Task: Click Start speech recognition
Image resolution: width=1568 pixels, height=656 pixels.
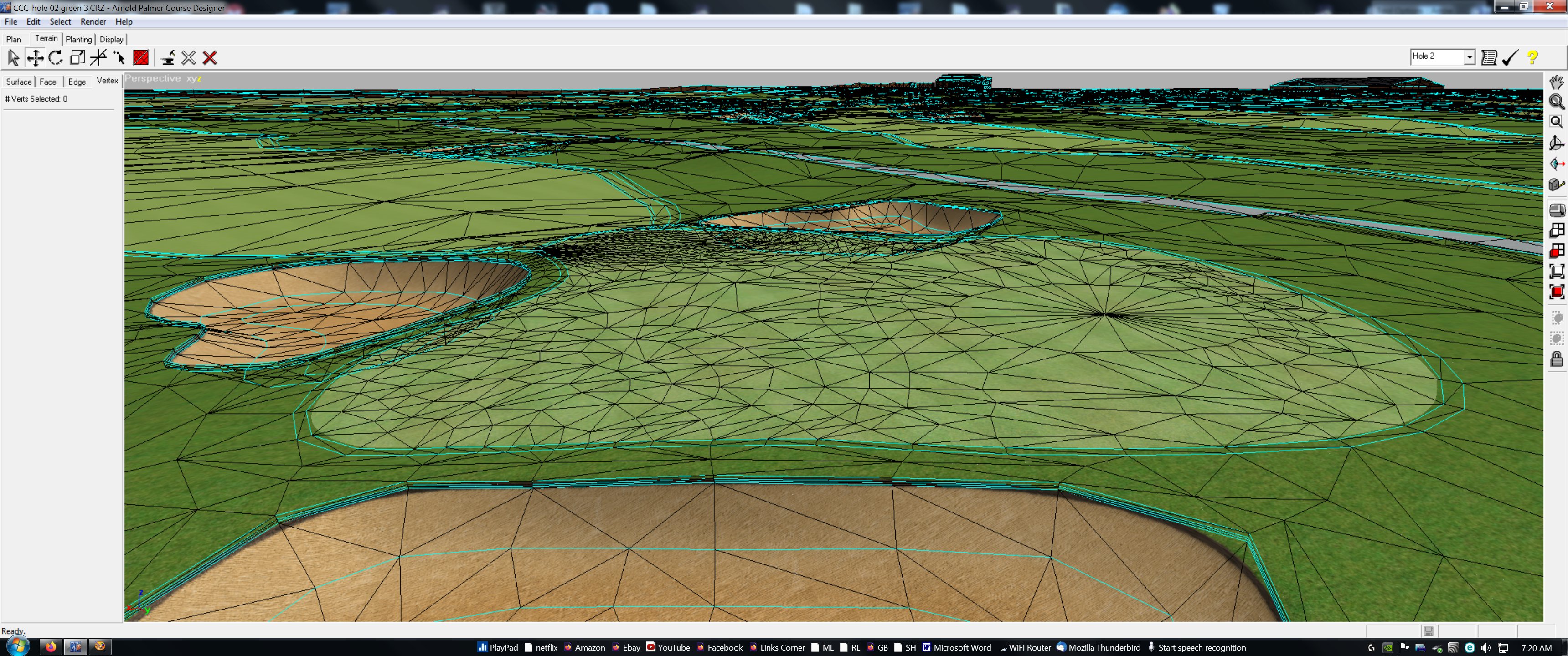Action: pyautogui.click(x=1197, y=647)
